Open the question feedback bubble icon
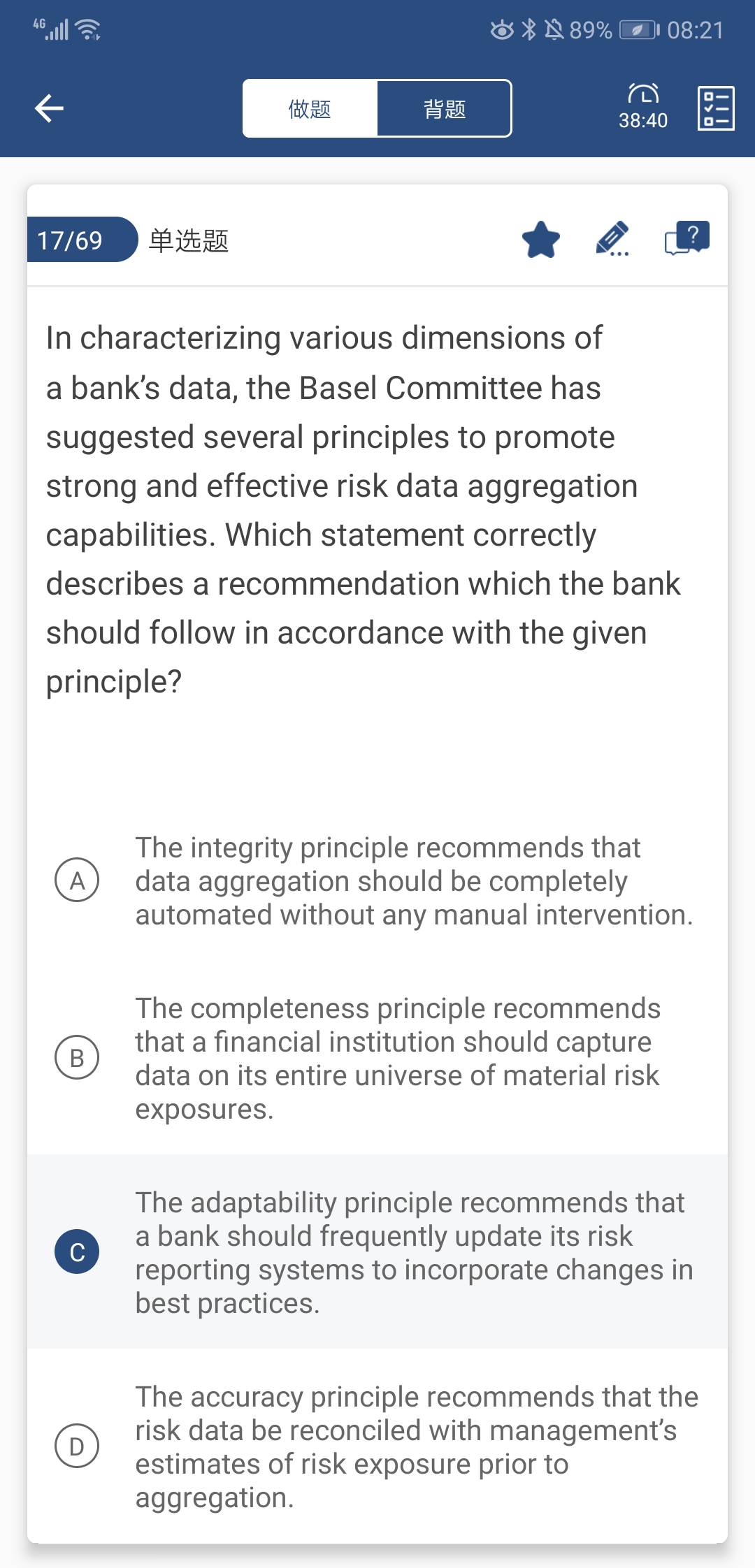Image resolution: width=755 pixels, height=1568 pixels. 687,238
